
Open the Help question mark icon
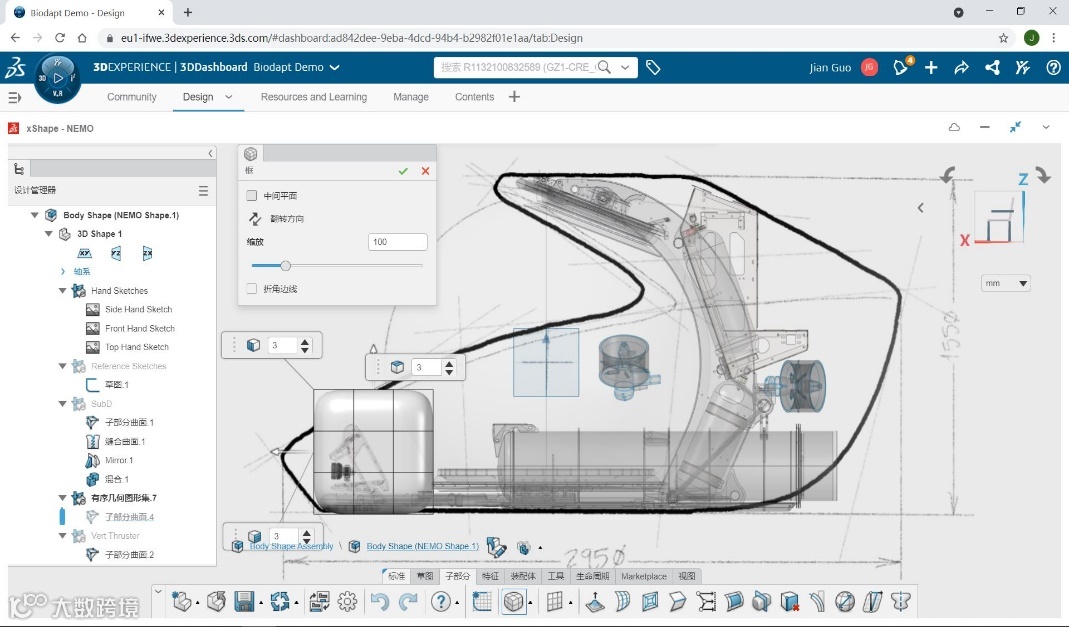[441, 601]
